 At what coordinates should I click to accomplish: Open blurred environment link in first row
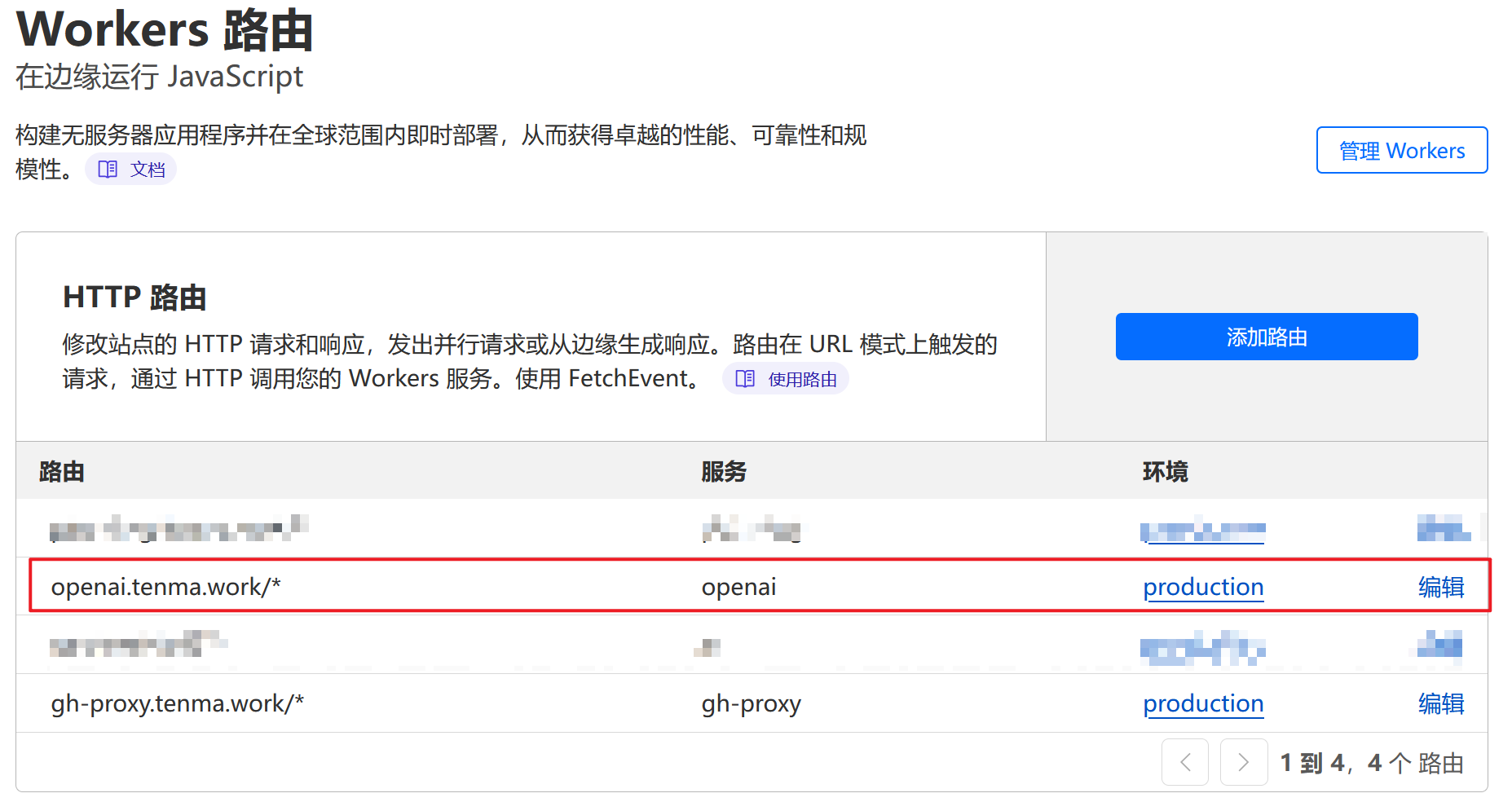[1202, 531]
